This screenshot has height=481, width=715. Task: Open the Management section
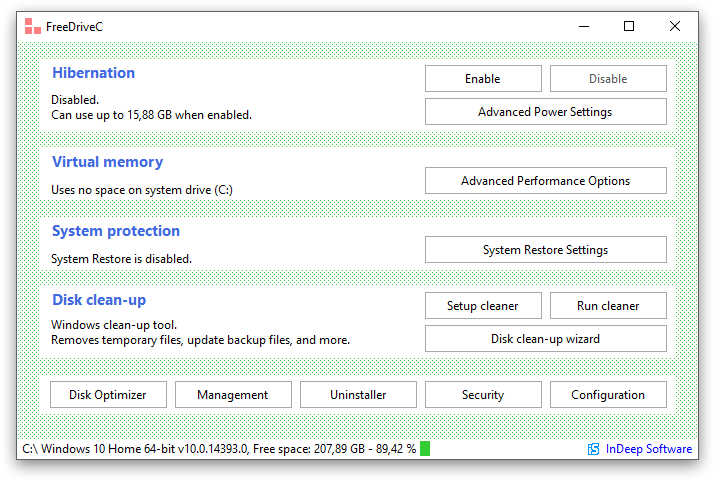(x=233, y=394)
